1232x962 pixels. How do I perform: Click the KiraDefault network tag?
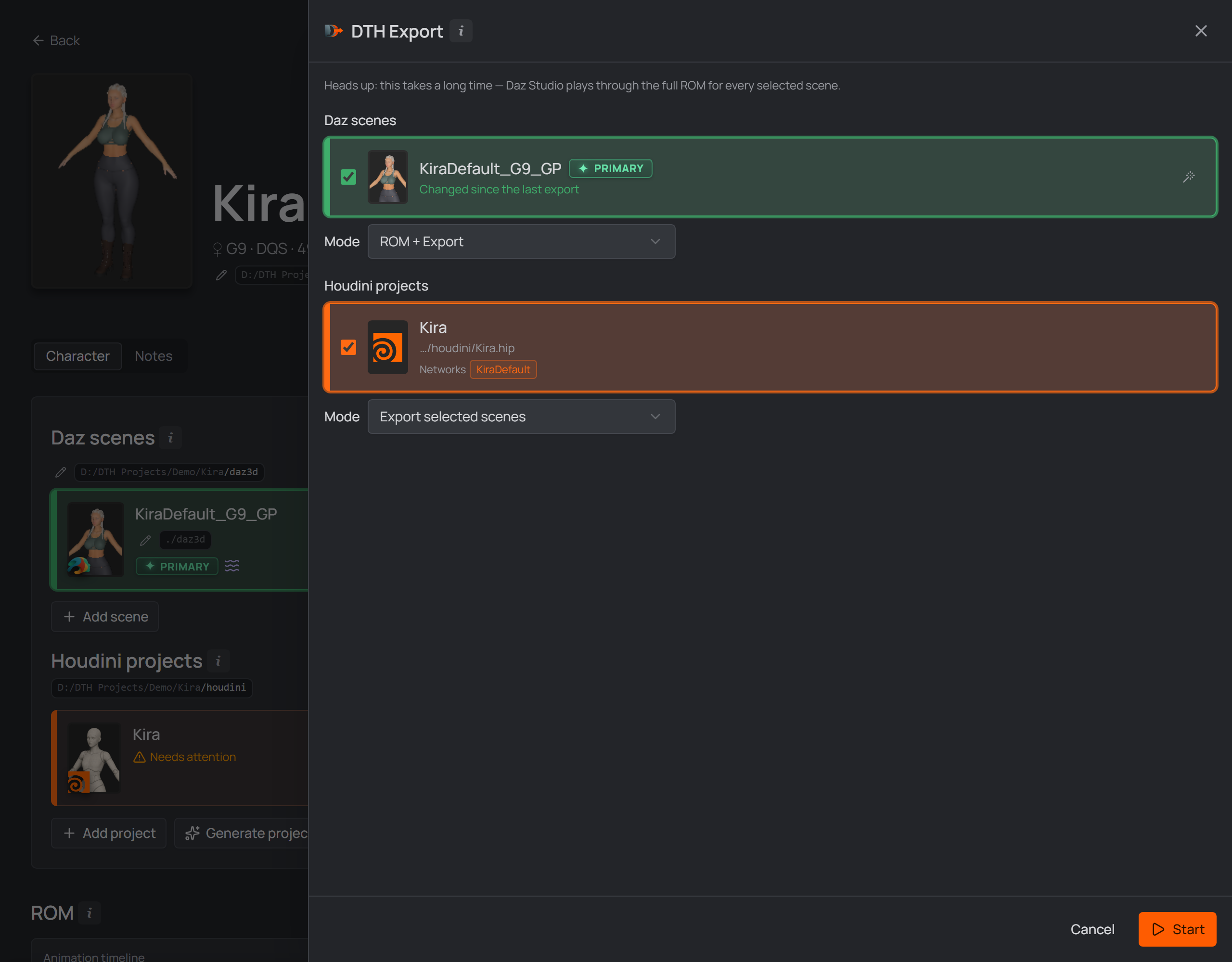[x=503, y=370]
